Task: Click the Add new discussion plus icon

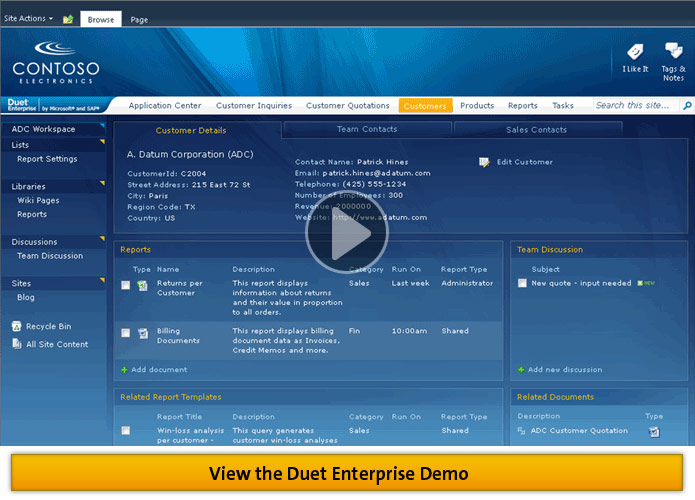Action: click(521, 370)
